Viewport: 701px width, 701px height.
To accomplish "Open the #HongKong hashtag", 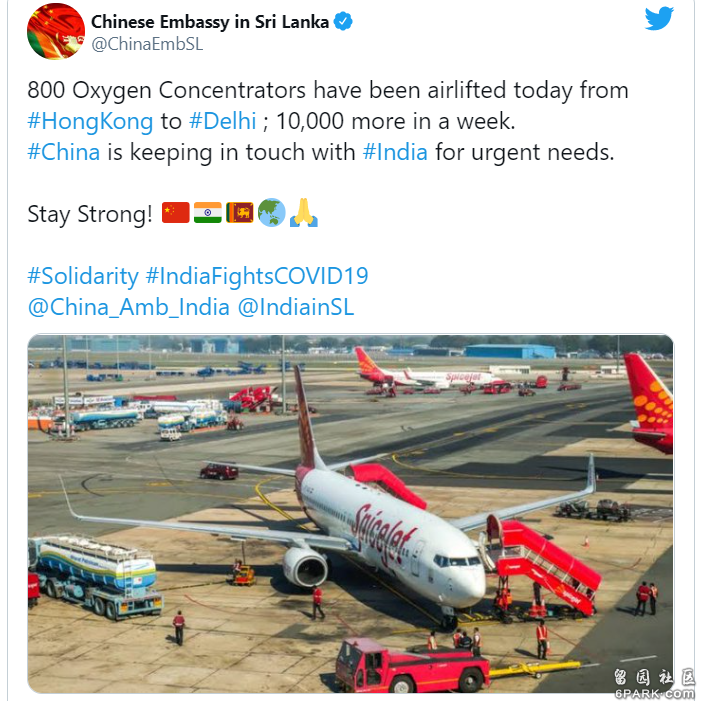I will click(90, 121).
